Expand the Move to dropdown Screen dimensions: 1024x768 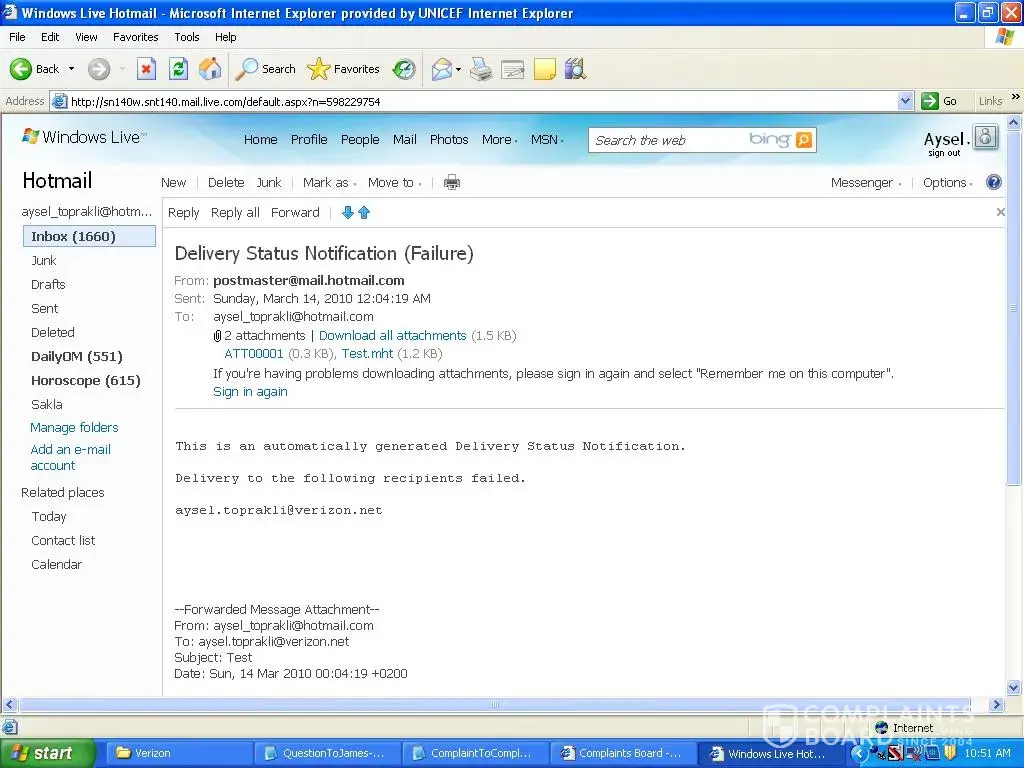click(394, 182)
